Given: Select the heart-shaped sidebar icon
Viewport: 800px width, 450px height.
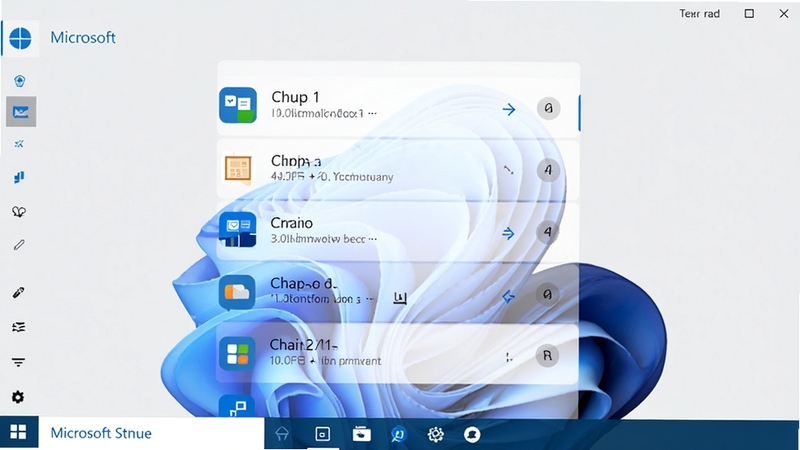Looking at the screenshot, I should (x=19, y=211).
